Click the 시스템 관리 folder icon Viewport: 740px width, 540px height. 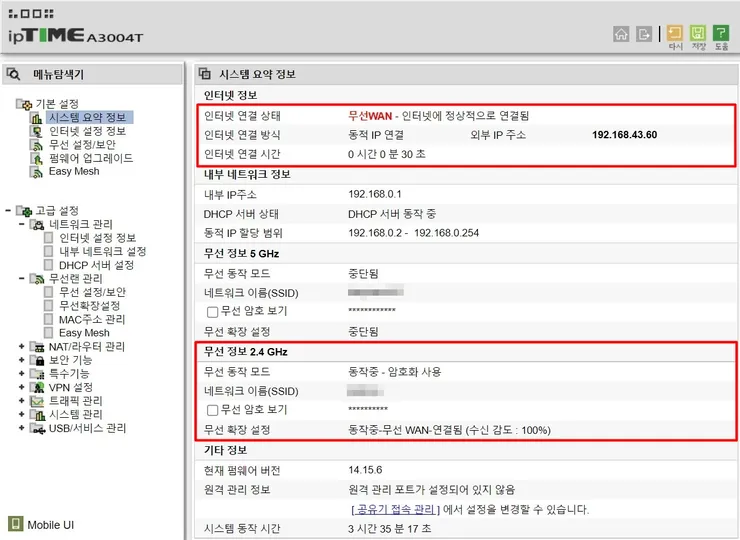coord(37,414)
